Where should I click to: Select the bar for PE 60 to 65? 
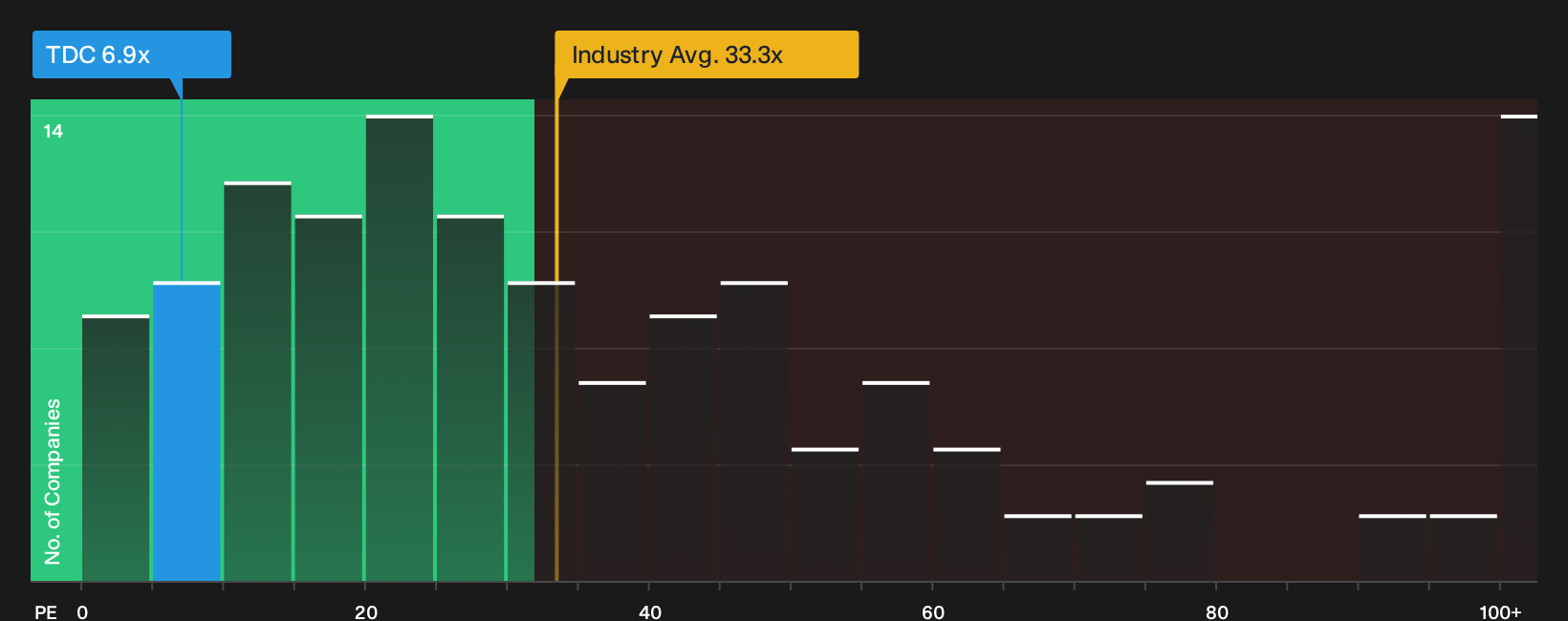pyautogui.click(x=967, y=515)
